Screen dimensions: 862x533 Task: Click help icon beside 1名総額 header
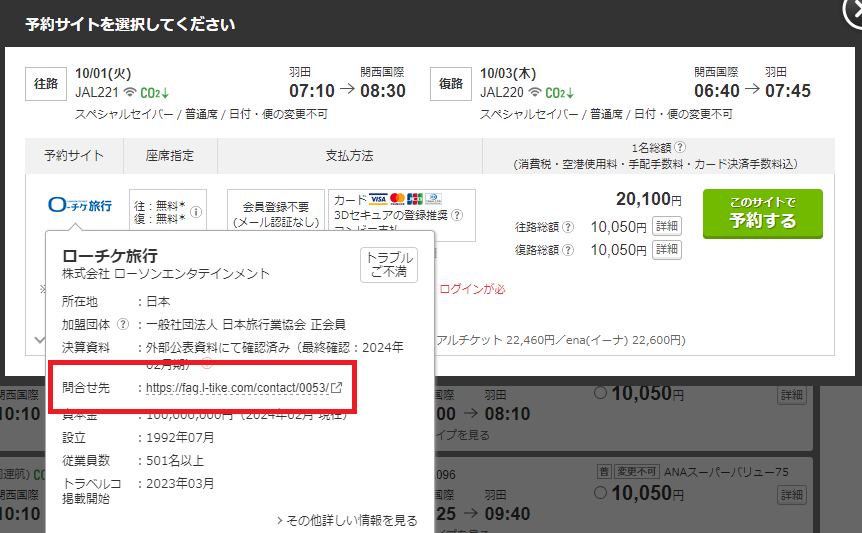pyautogui.click(x=680, y=147)
